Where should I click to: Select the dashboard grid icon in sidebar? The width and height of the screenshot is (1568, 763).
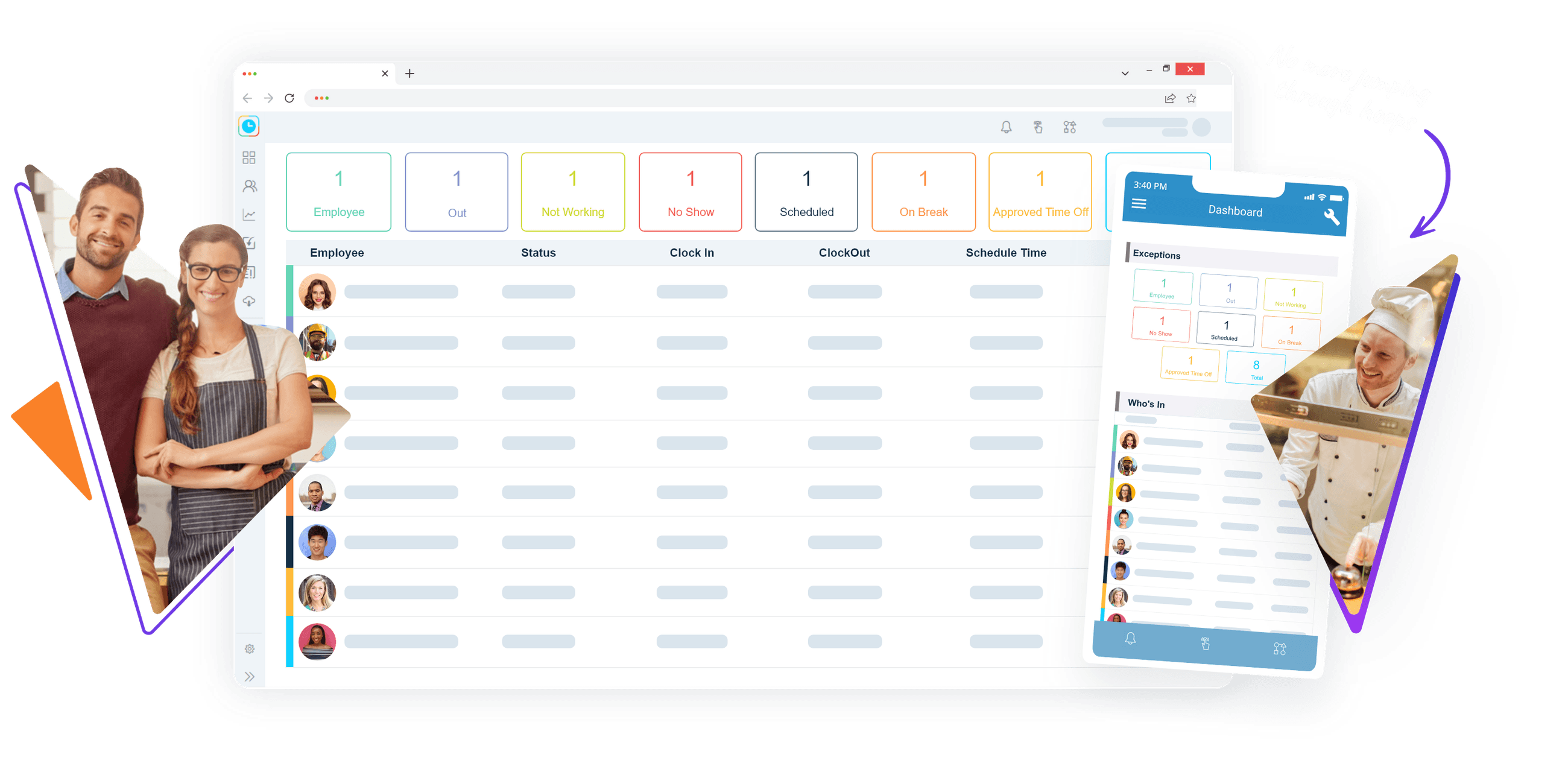click(250, 157)
